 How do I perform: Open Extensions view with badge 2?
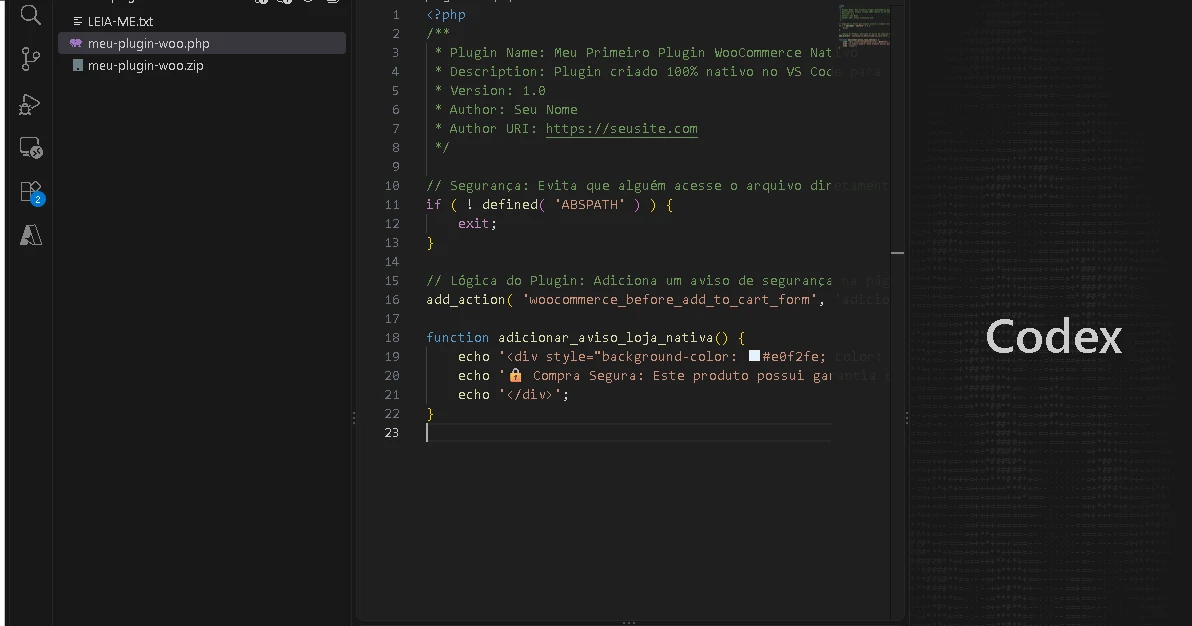point(32,192)
